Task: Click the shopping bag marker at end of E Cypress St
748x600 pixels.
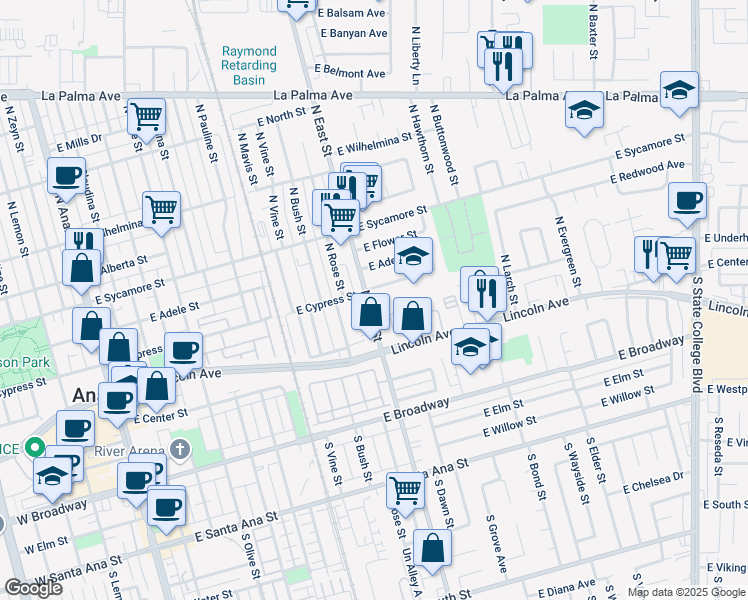Action: (x=371, y=313)
